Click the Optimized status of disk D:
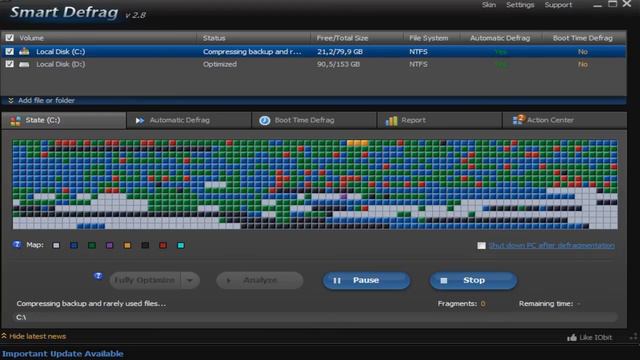This screenshot has width=640, height=360. [x=220, y=64]
